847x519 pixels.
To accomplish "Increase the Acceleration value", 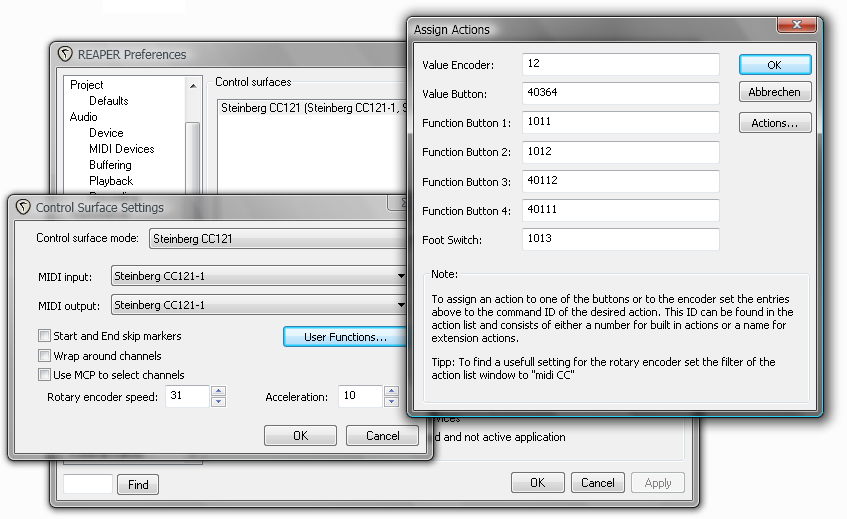I will pyautogui.click(x=392, y=391).
